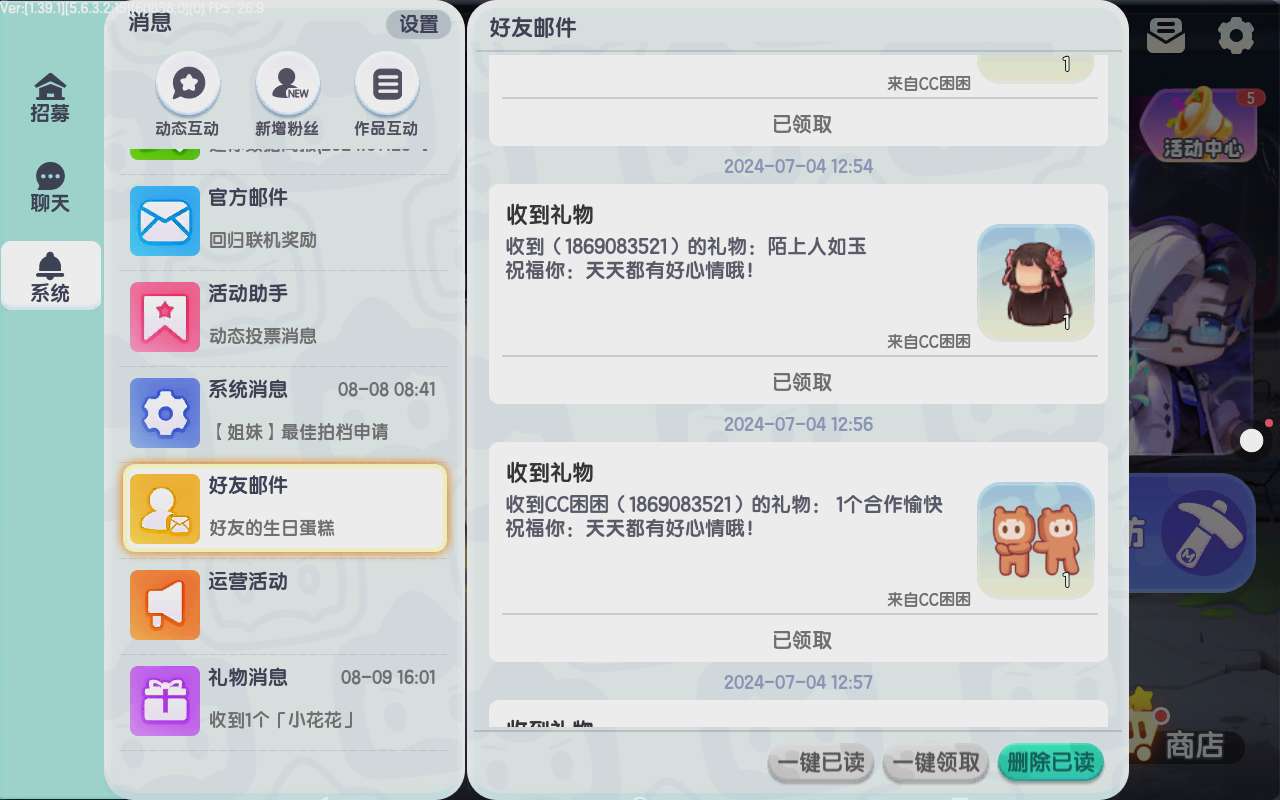Open the 新增粉丝 new followers icon

tap(288, 84)
